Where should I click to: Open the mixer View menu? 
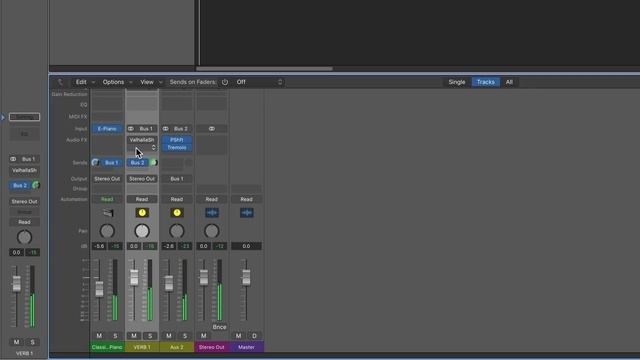(151, 82)
